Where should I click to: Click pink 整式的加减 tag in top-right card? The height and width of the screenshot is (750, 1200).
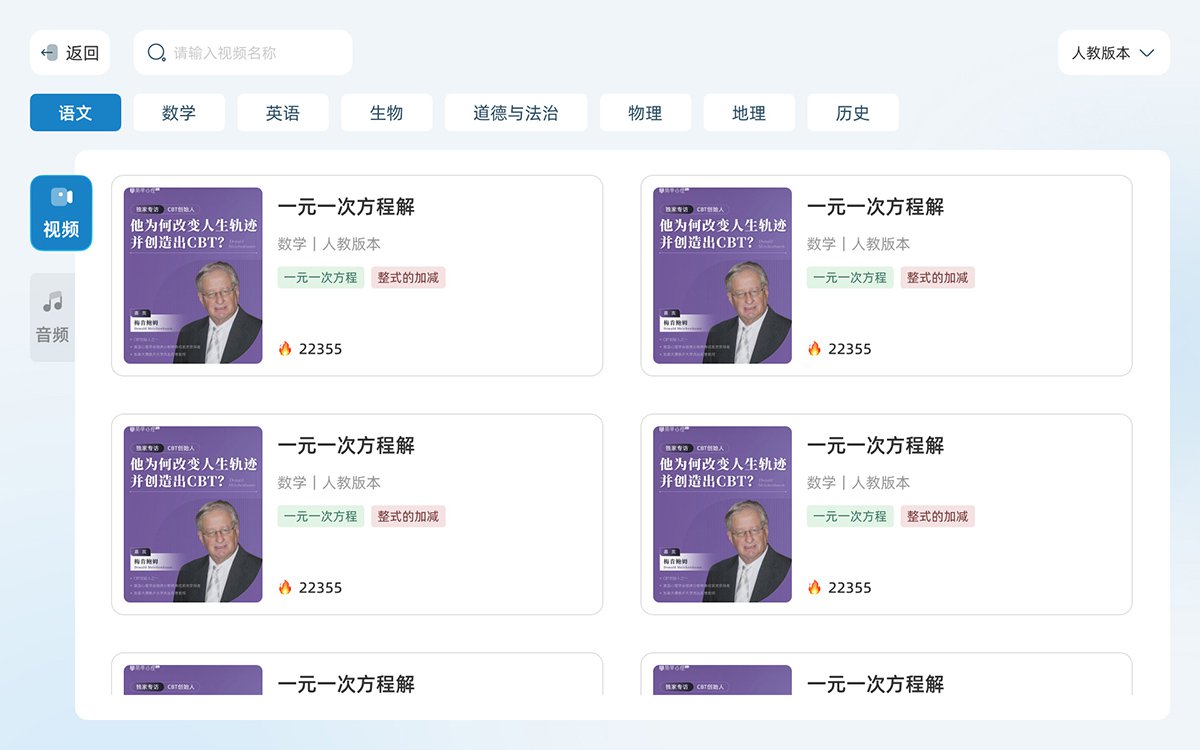[938, 278]
